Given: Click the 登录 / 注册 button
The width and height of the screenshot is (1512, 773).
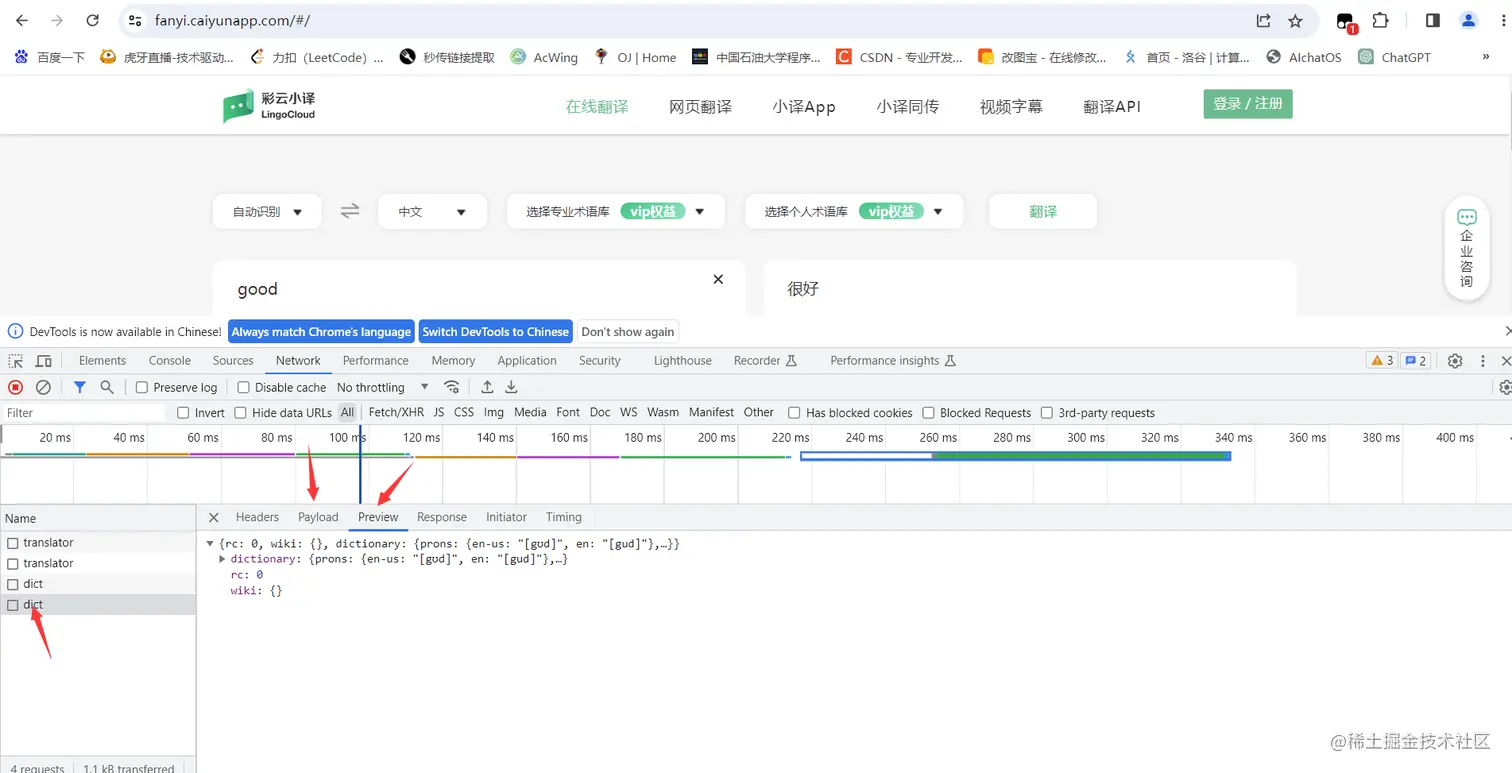Looking at the screenshot, I should click(x=1248, y=104).
